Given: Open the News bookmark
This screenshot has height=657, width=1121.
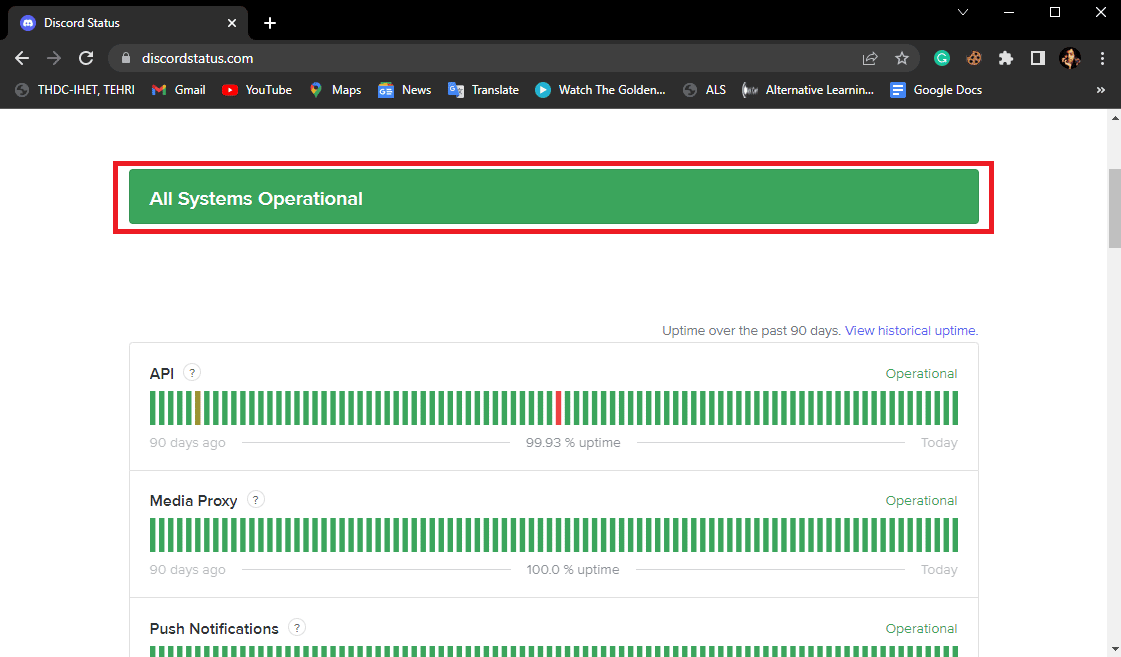Looking at the screenshot, I should pos(405,90).
